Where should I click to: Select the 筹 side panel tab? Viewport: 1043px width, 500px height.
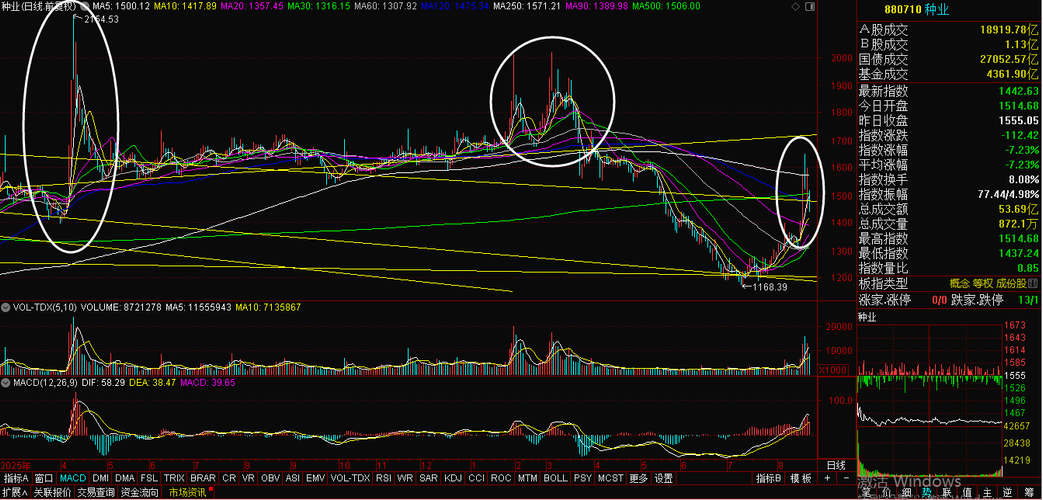pyautogui.click(x=1028, y=493)
